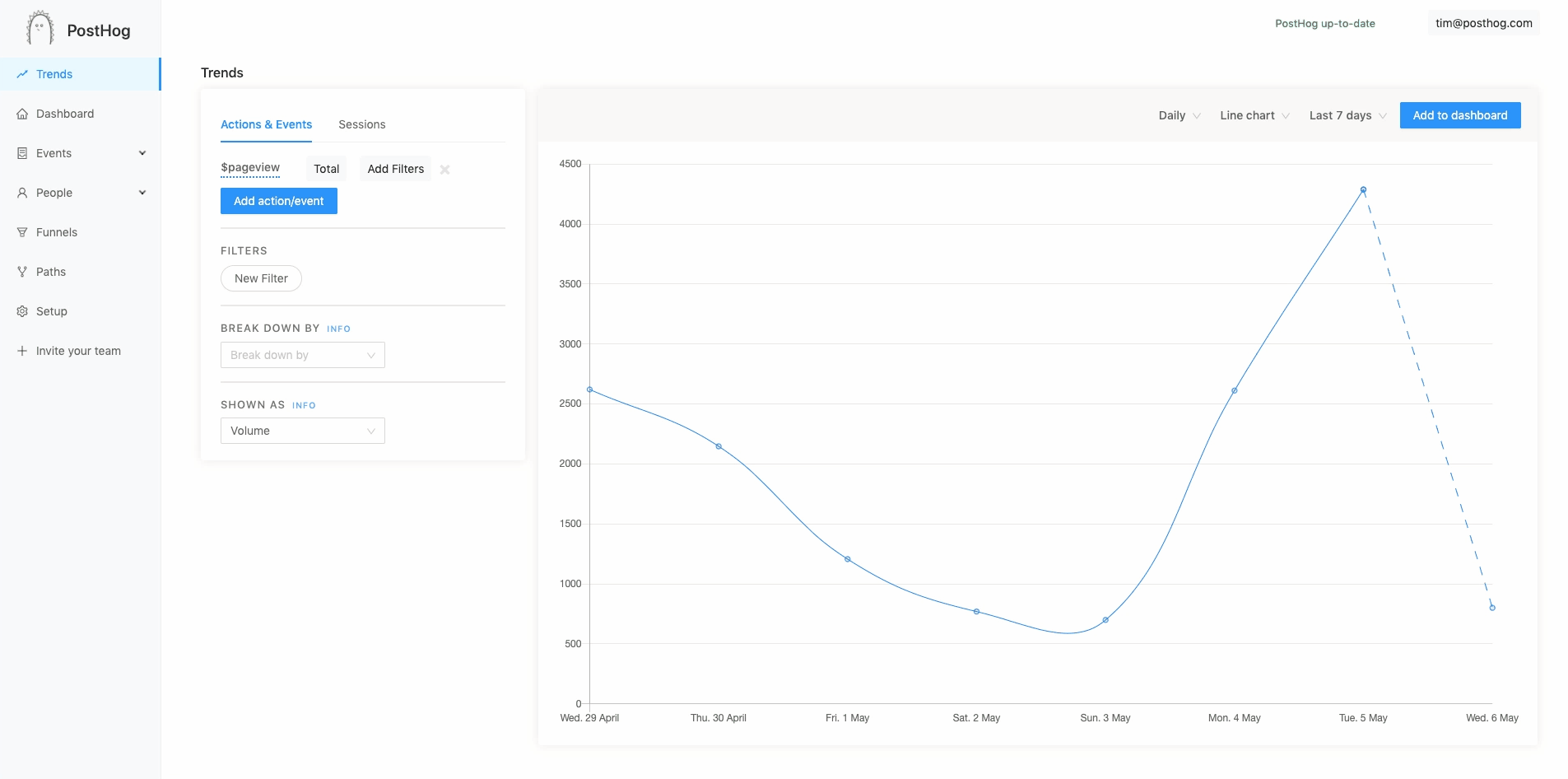Click the Add action/event button
The height and width of the screenshot is (779, 1568).
coord(278,201)
